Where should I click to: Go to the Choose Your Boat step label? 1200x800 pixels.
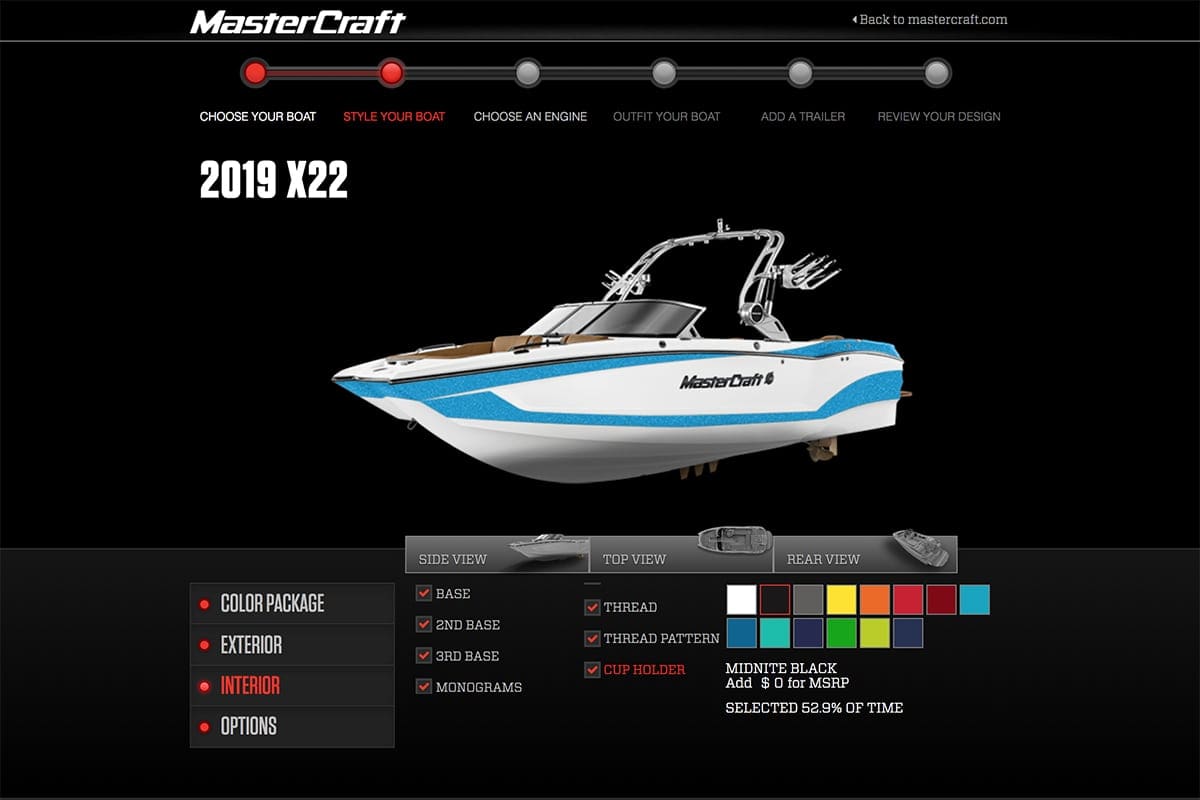[x=258, y=116]
